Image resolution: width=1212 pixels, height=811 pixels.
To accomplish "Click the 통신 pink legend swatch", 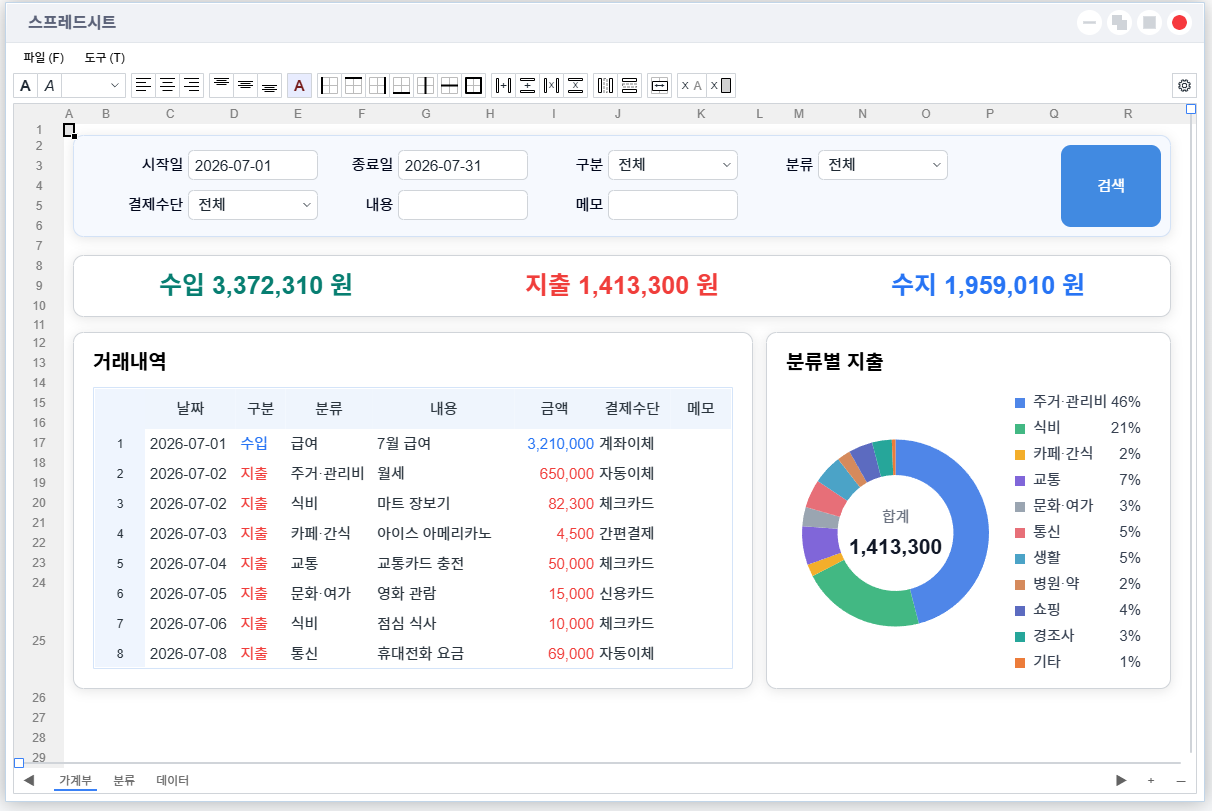I will (x=1020, y=532).
